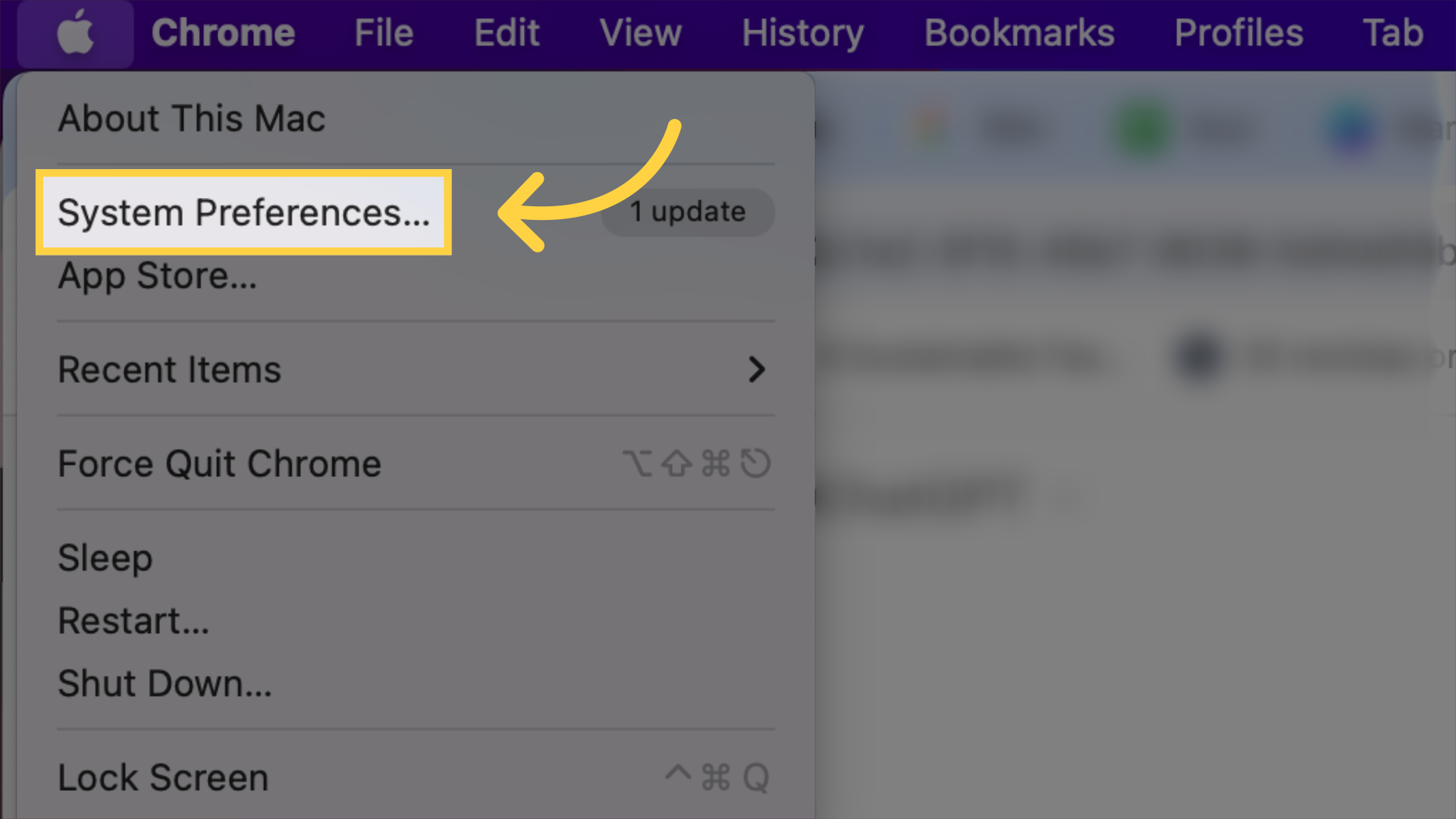
Task: Select Restart from Apple menu
Action: (x=132, y=620)
